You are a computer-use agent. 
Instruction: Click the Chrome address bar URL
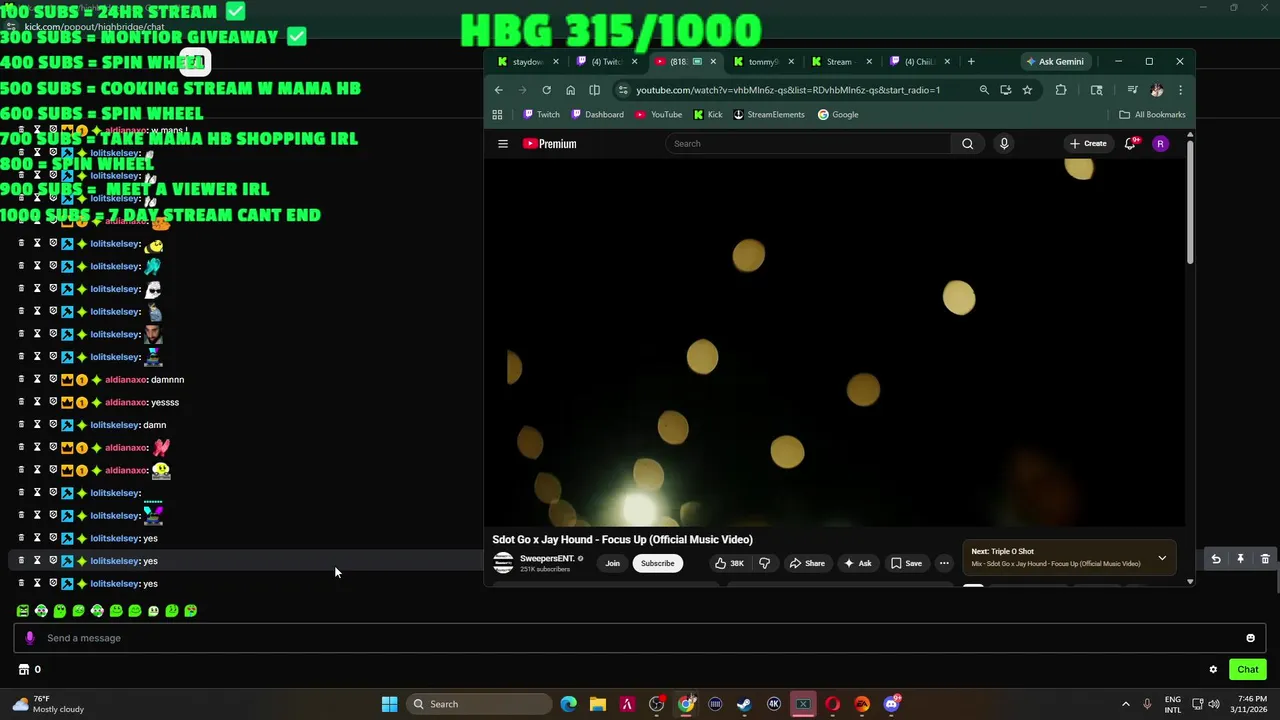788,90
